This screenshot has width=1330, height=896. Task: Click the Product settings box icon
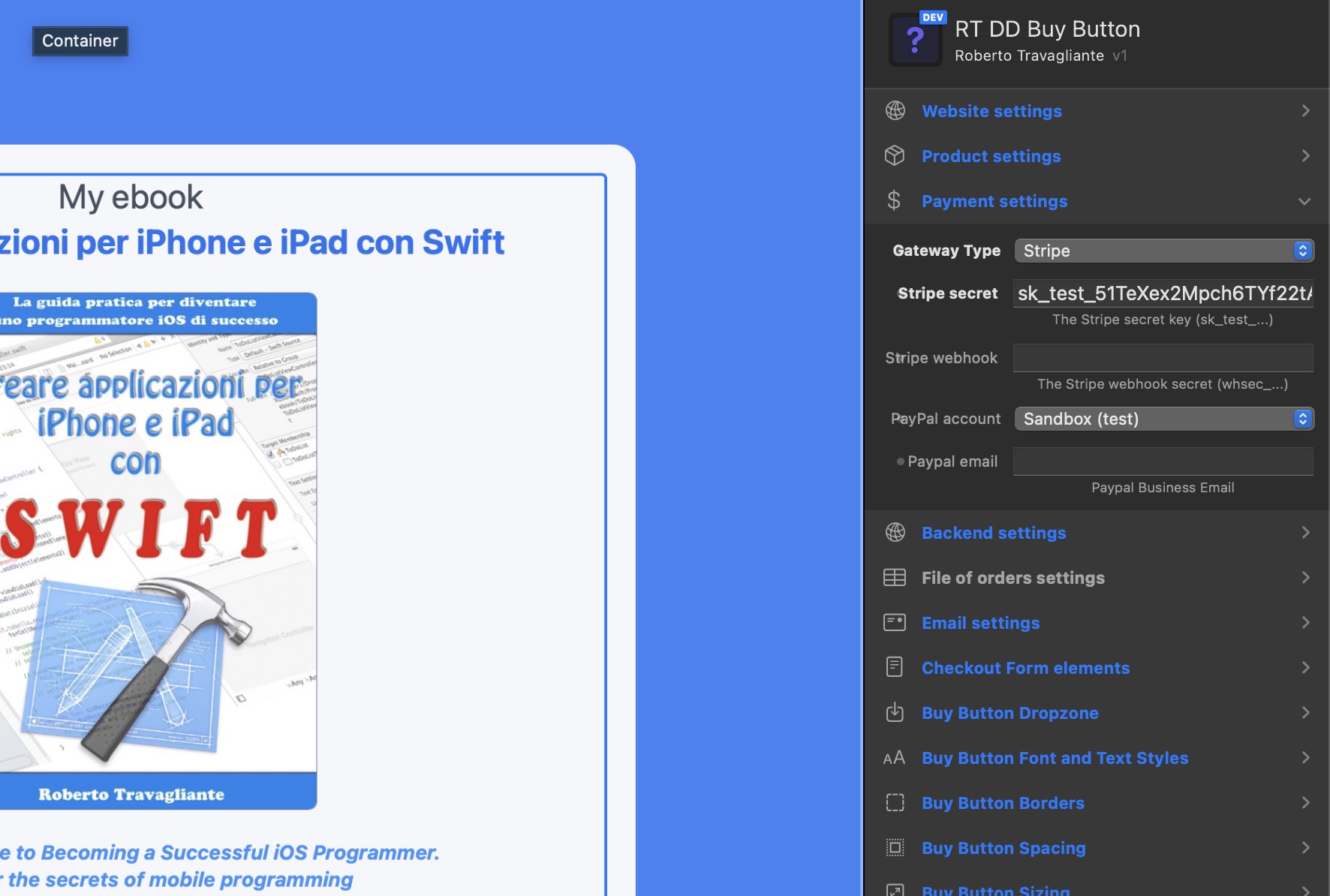895,156
